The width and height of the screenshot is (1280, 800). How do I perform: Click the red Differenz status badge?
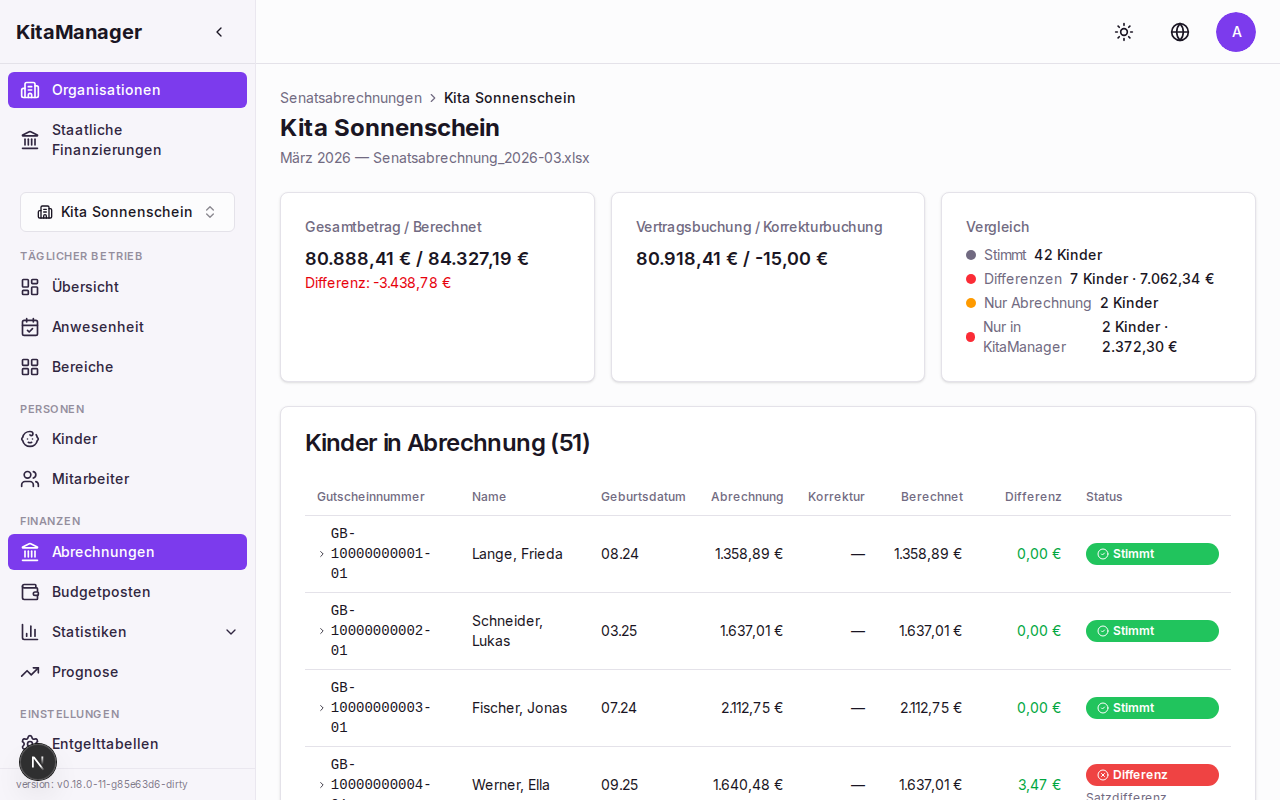[x=1152, y=775]
